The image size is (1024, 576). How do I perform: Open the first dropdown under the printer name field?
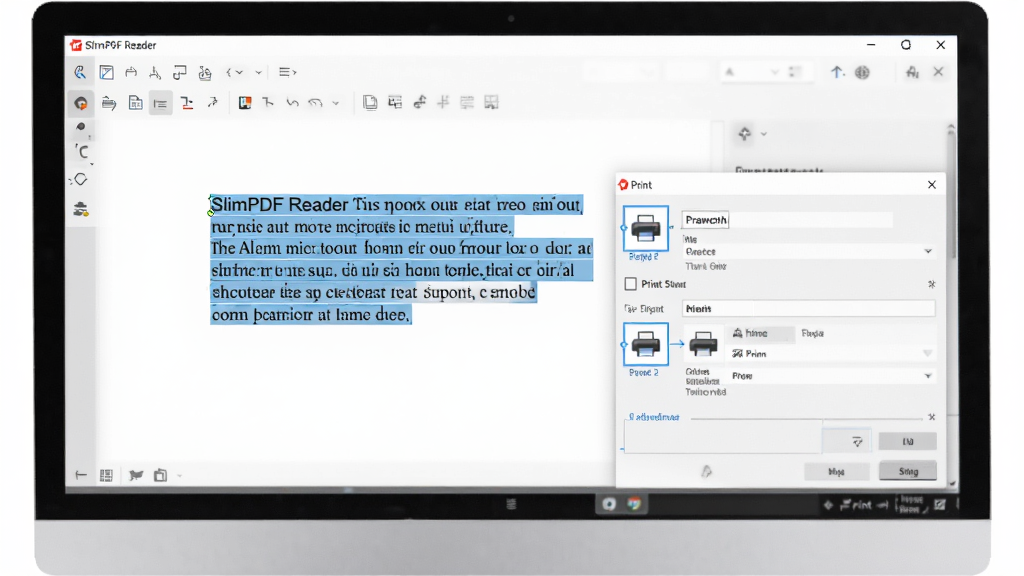(808, 251)
